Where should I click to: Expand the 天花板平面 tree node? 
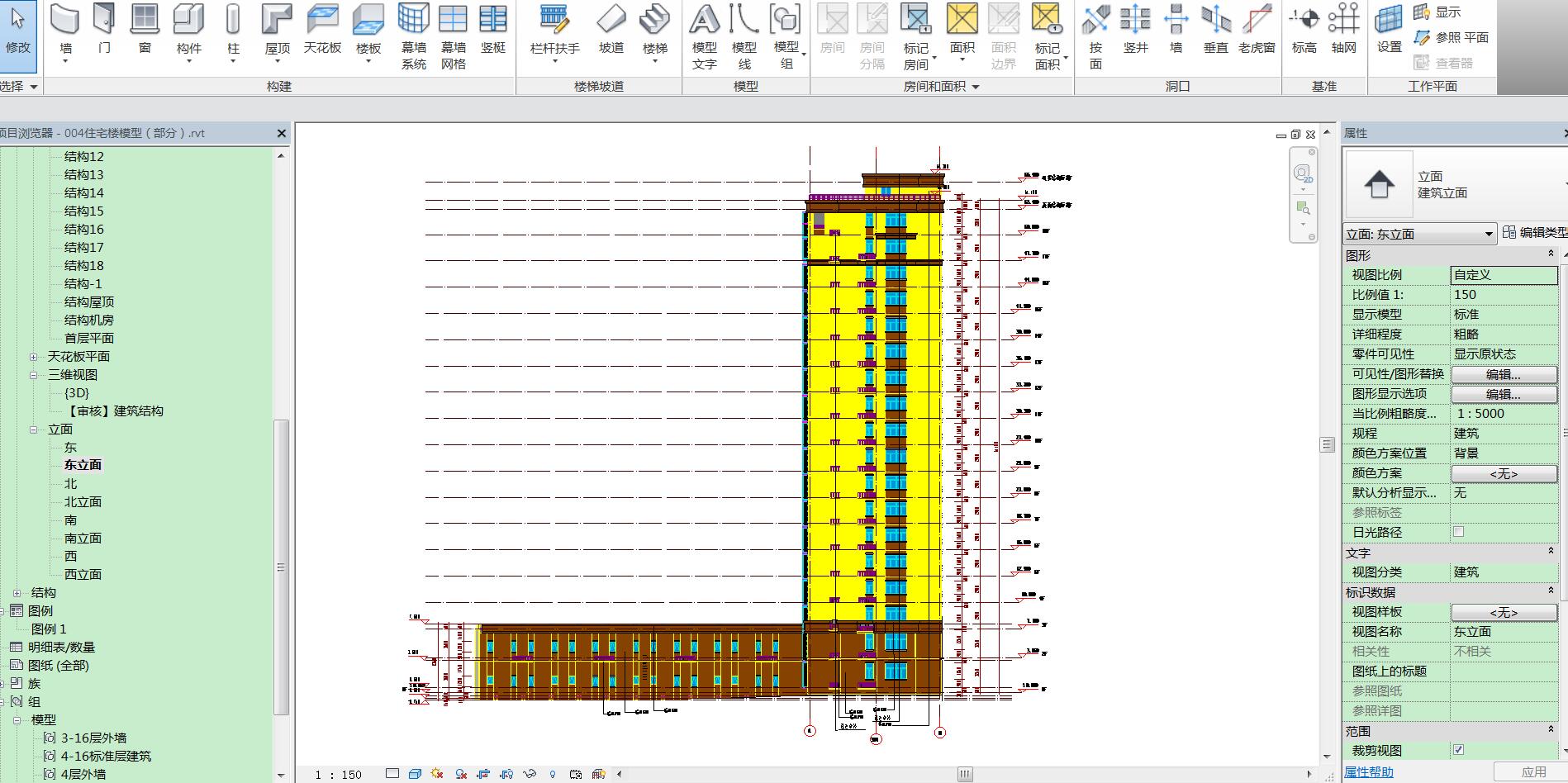point(34,357)
